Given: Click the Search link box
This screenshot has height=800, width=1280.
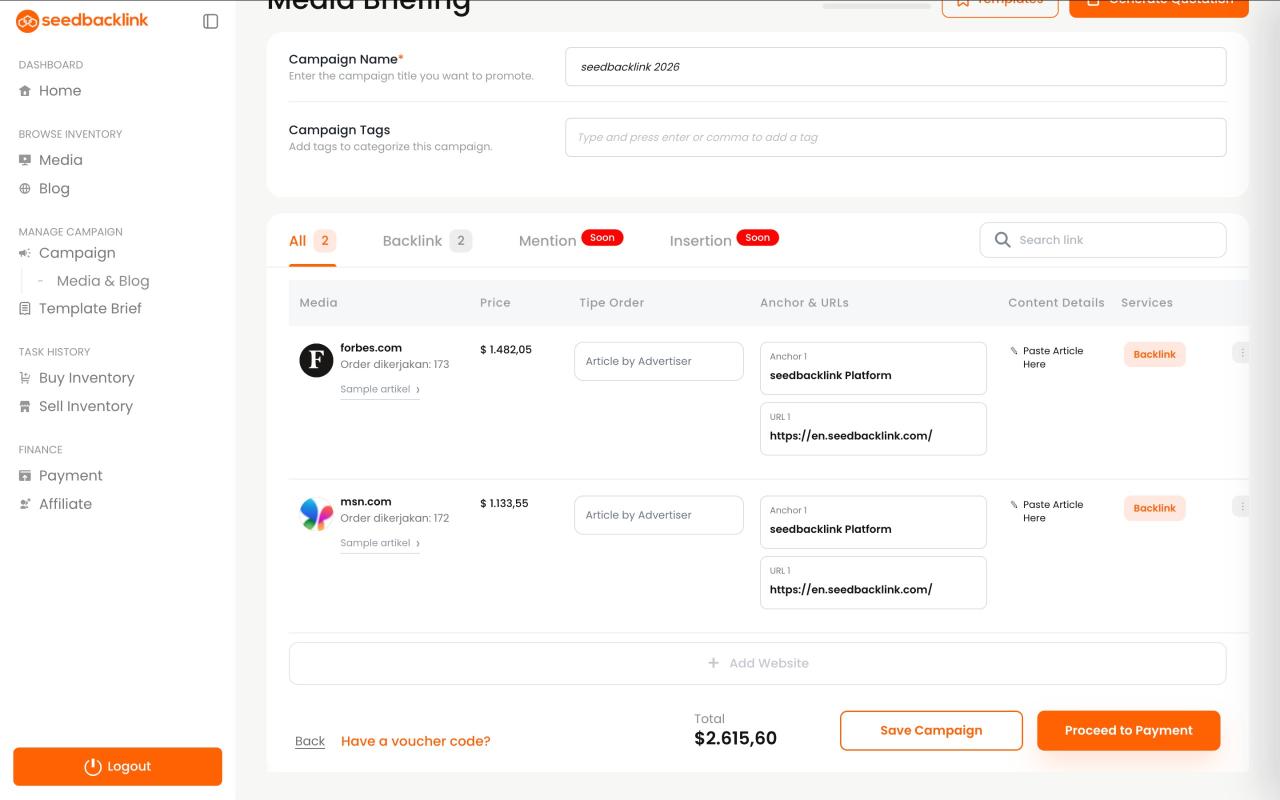Looking at the screenshot, I should (1102, 240).
